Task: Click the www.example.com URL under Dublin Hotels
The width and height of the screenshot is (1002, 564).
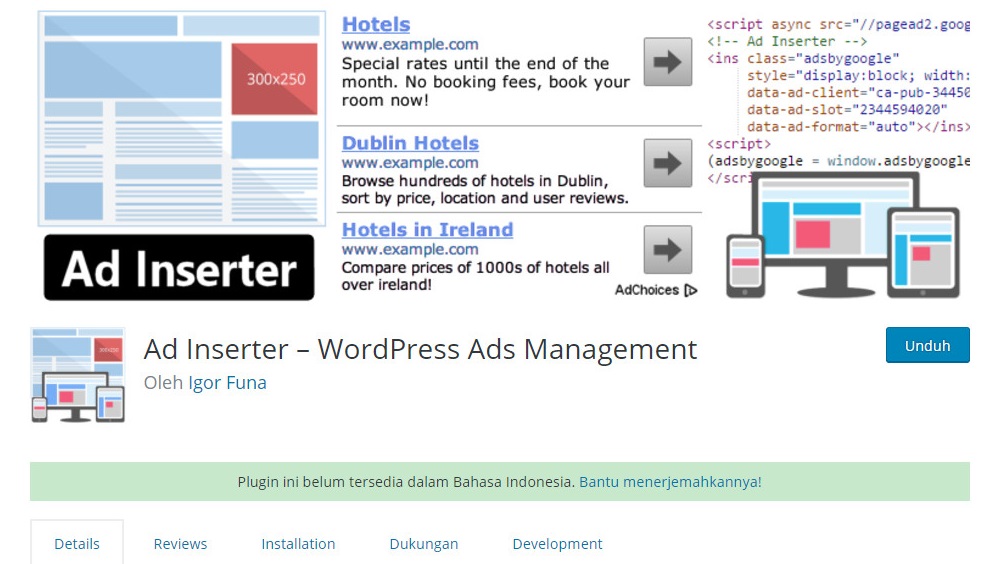Action: pyautogui.click(x=410, y=163)
